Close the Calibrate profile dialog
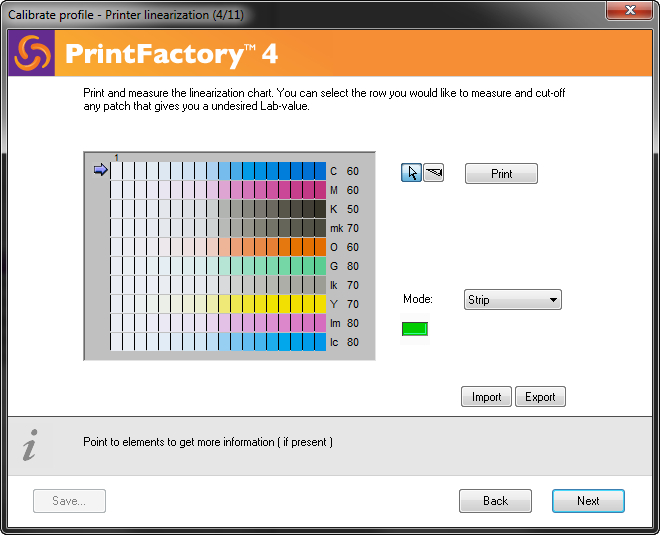This screenshot has width=660, height=535. click(630, 10)
